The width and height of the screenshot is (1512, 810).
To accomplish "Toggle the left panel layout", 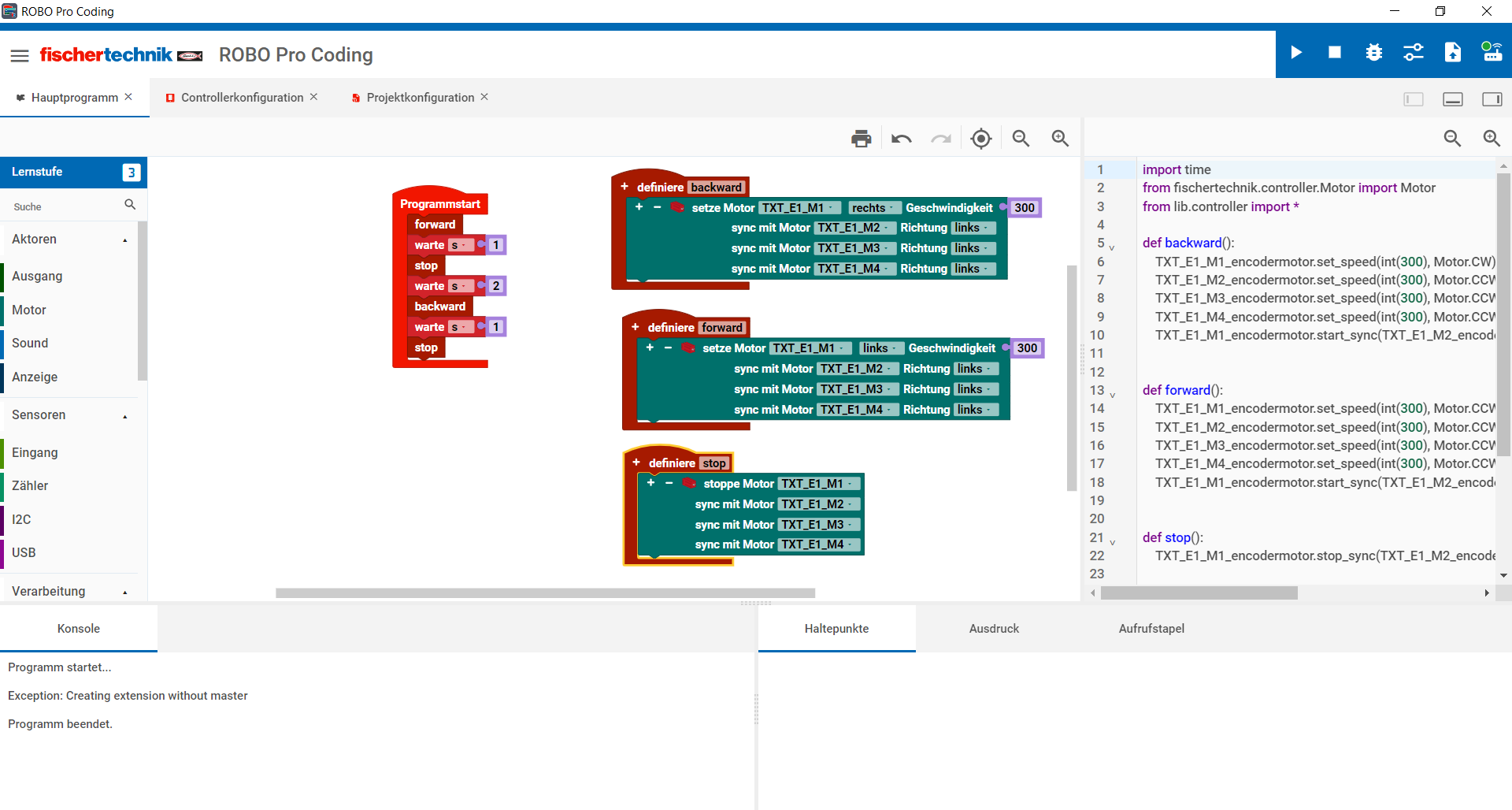I will tap(1414, 99).
